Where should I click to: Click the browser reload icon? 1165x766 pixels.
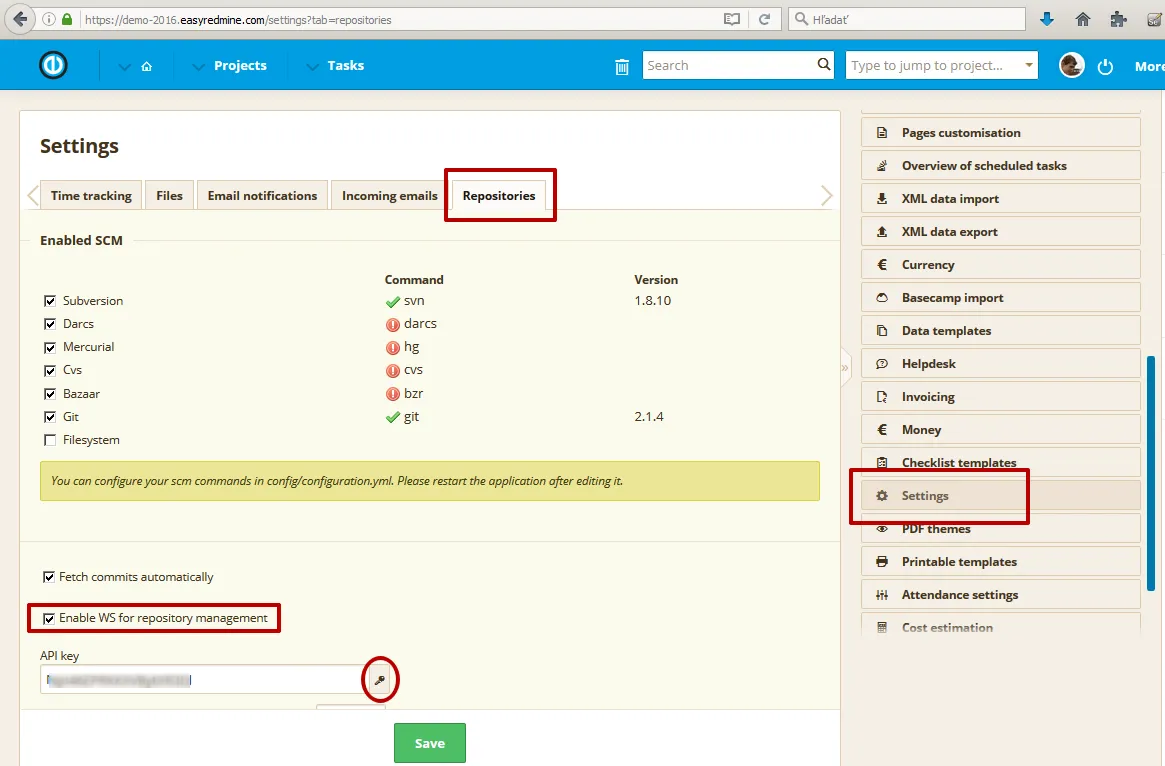tap(764, 19)
